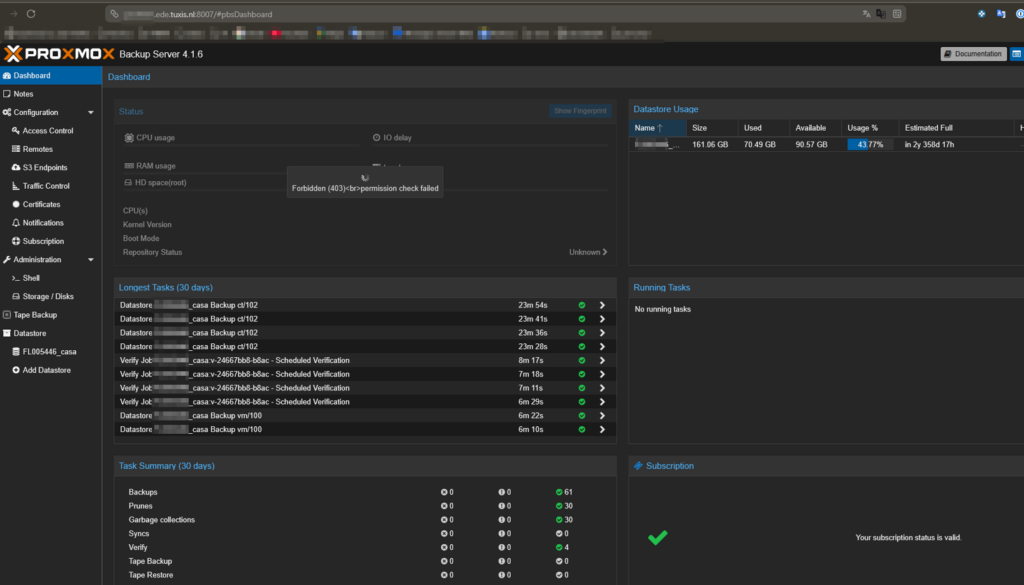
Task: Click the IO delay label
Action: 397,138
